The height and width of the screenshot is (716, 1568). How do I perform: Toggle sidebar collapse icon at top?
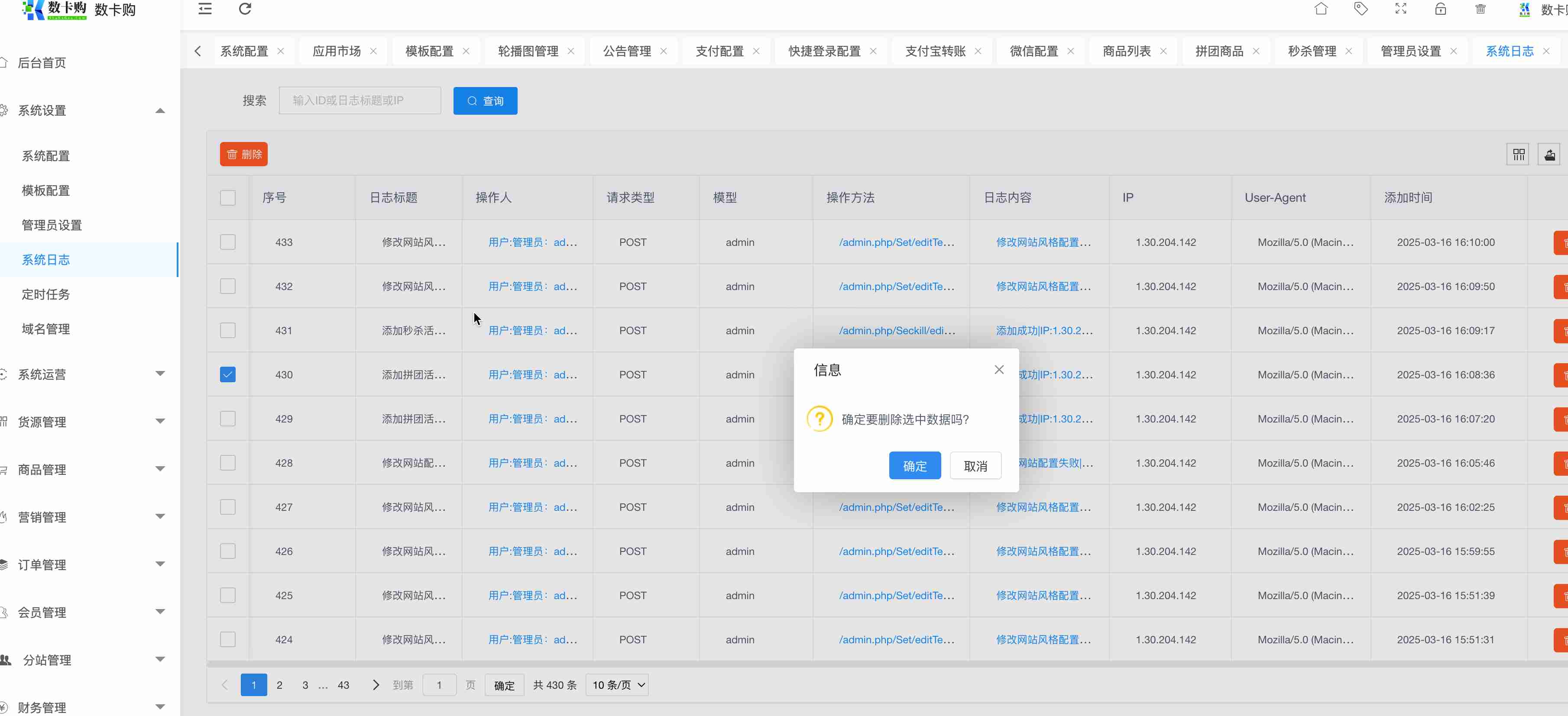pos(205,9)
